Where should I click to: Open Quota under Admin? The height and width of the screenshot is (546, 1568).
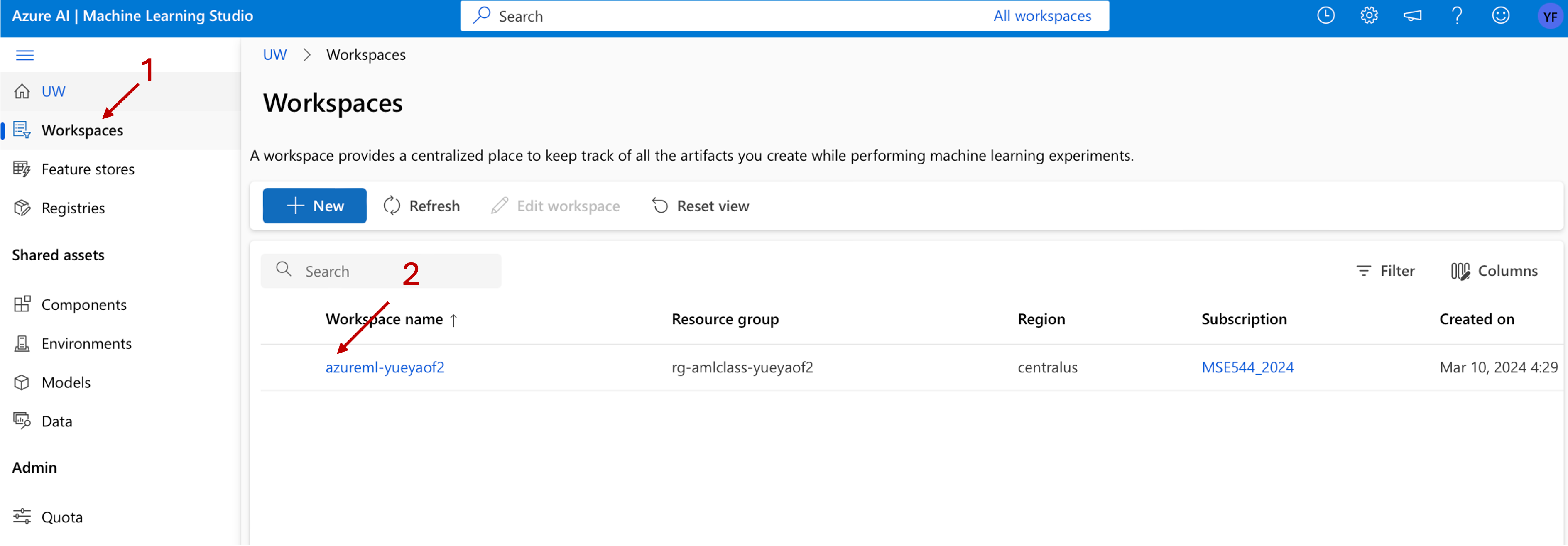click(x=62, y=517)
